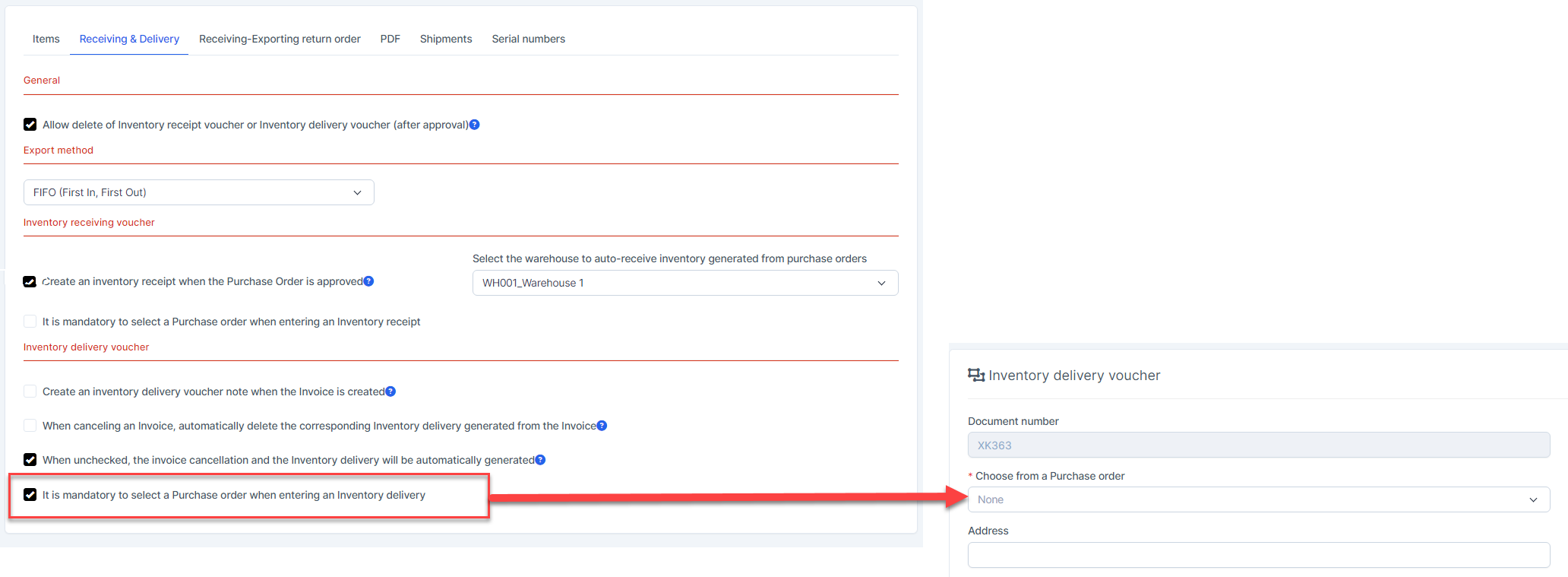1568x577 pixels.
Task: Click help icon beside allow delete voucher option
Action: click(474, 125)
